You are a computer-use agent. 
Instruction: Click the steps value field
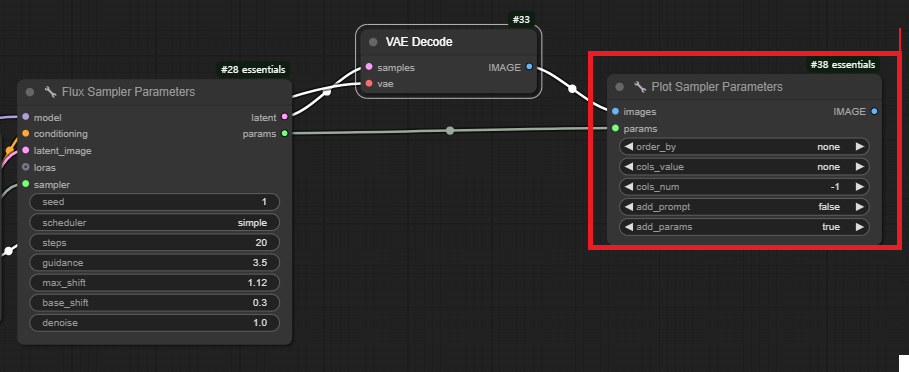(x=154, y=243)
